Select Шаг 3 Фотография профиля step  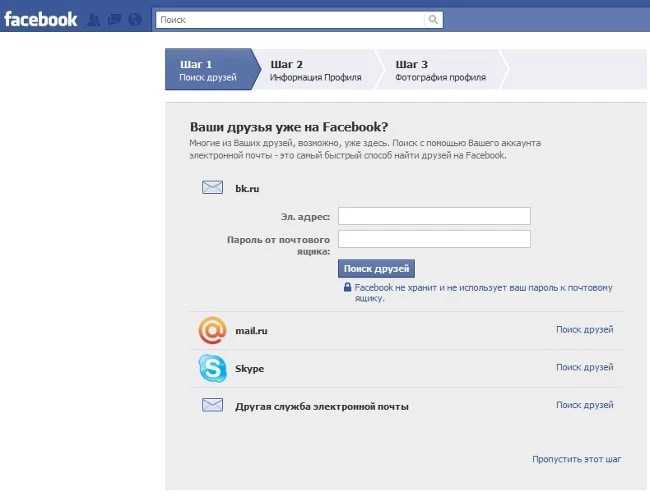[440, 70]
